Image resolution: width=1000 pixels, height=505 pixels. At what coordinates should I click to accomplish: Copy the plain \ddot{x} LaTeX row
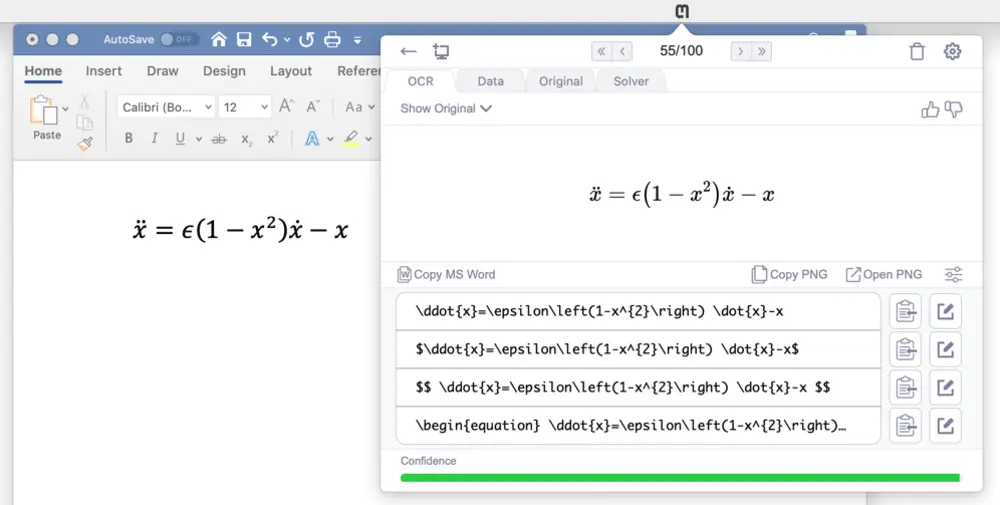point(906,311)
